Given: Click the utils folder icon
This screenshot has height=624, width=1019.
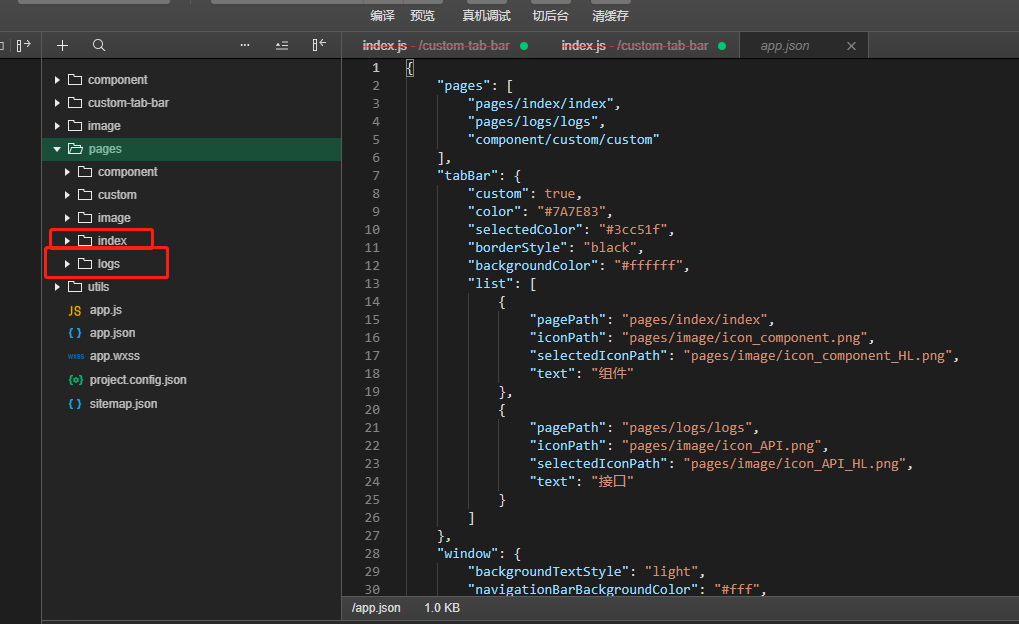Looking at the screenshot, I should [x=75, y=287].
